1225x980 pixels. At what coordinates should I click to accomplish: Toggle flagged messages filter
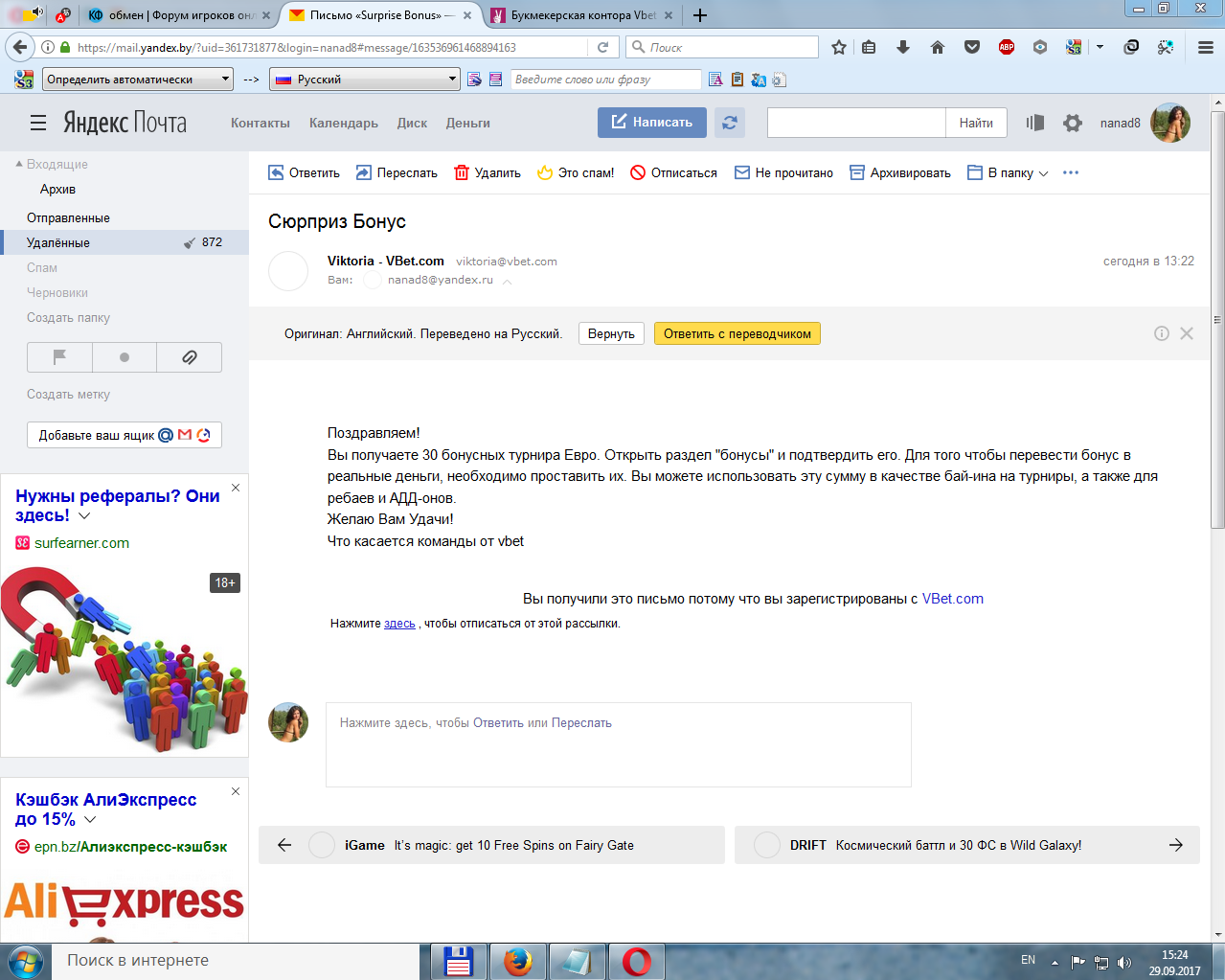click(x=59, y=357)
